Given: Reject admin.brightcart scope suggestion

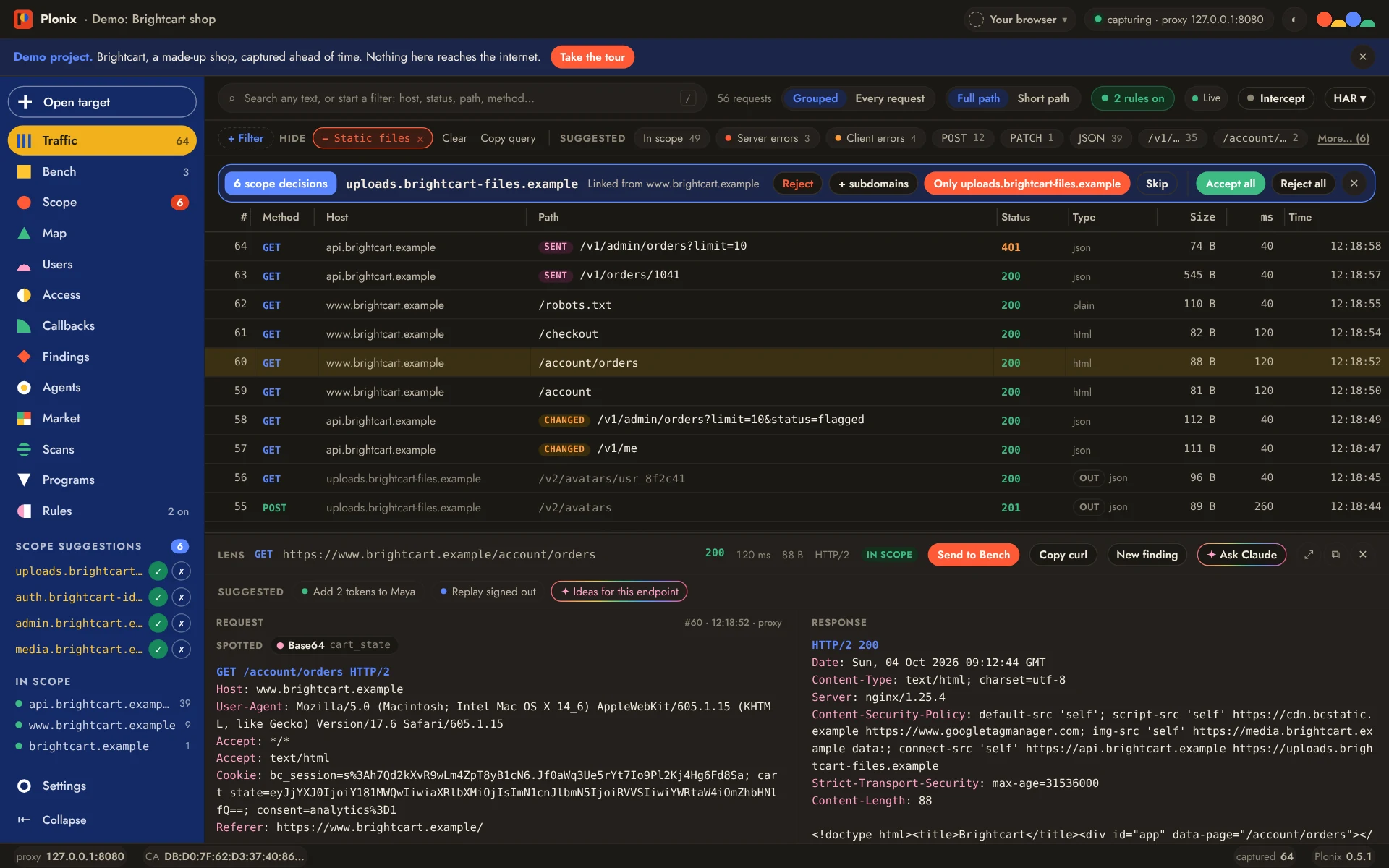Looking at the screenshot, I should pos(182,624).
